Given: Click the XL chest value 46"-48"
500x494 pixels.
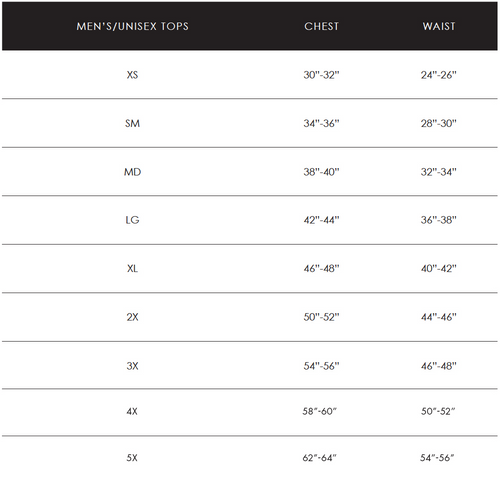Looking at the screenshot, I should pos(321,269).
